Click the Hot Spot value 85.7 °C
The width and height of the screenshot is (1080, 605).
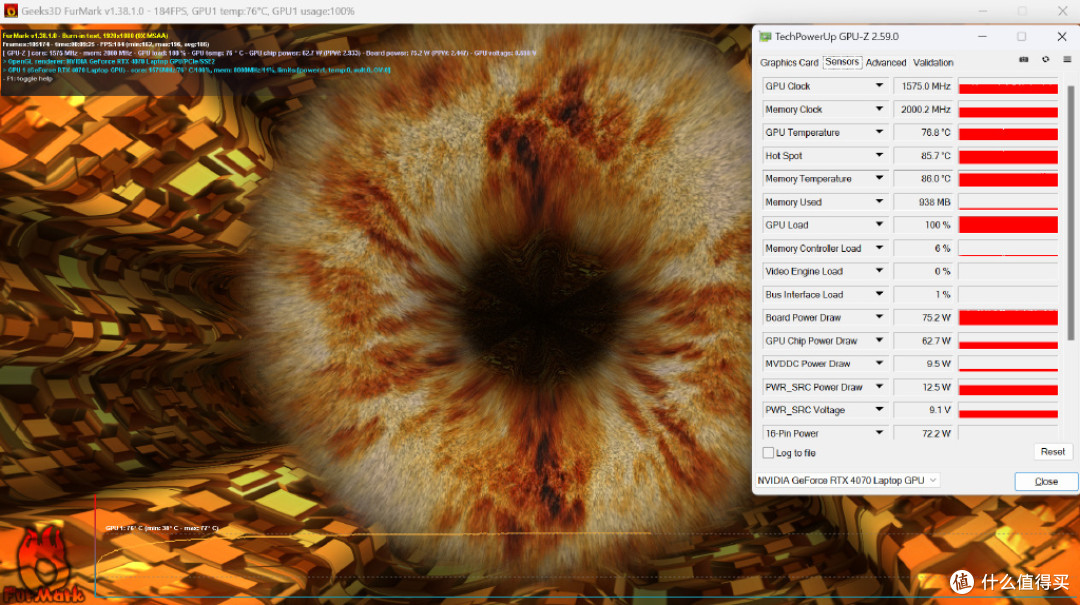pyautogui.click(x=925, y=156)
